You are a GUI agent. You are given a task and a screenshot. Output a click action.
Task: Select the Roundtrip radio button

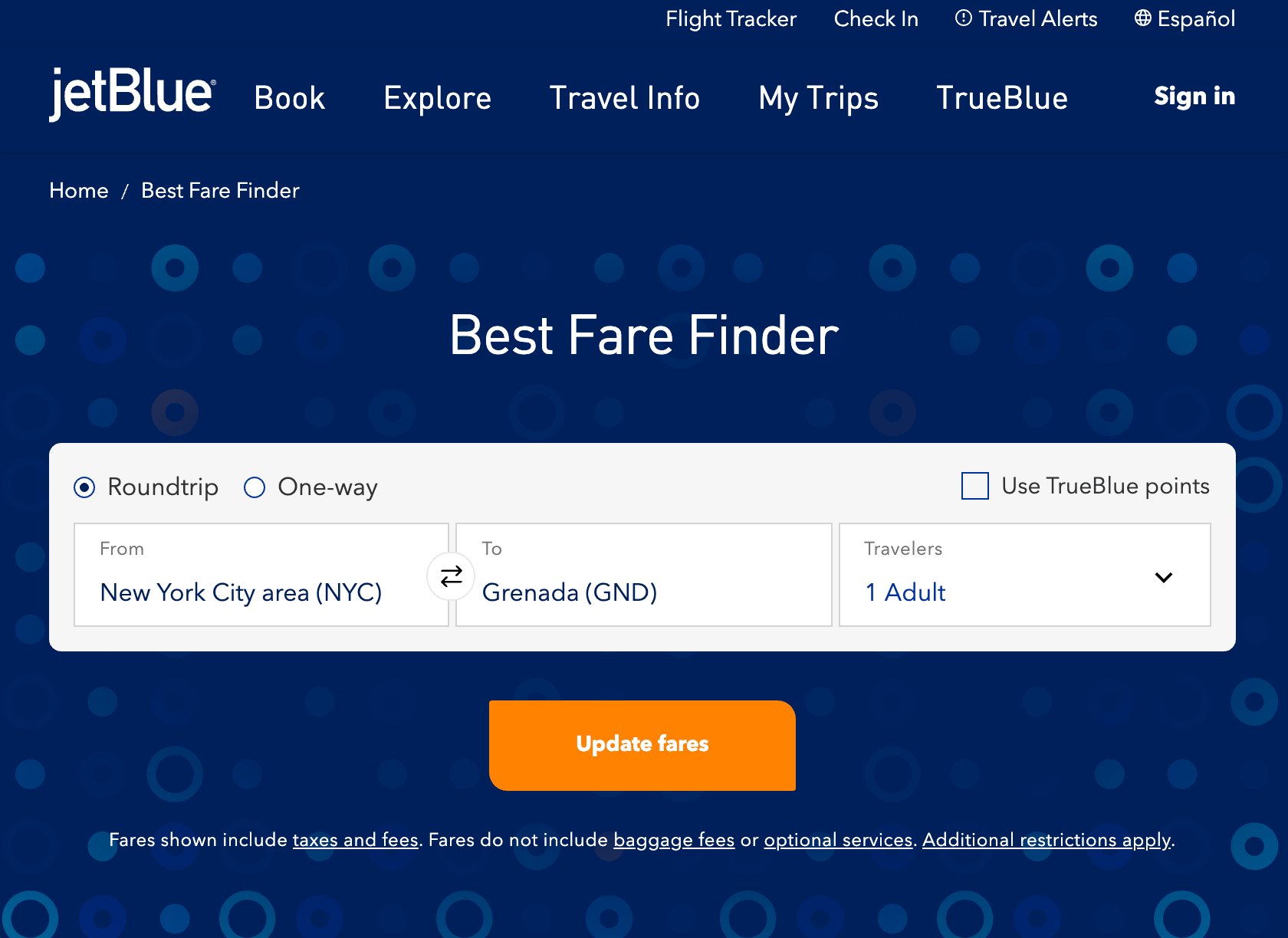point(84,487)
